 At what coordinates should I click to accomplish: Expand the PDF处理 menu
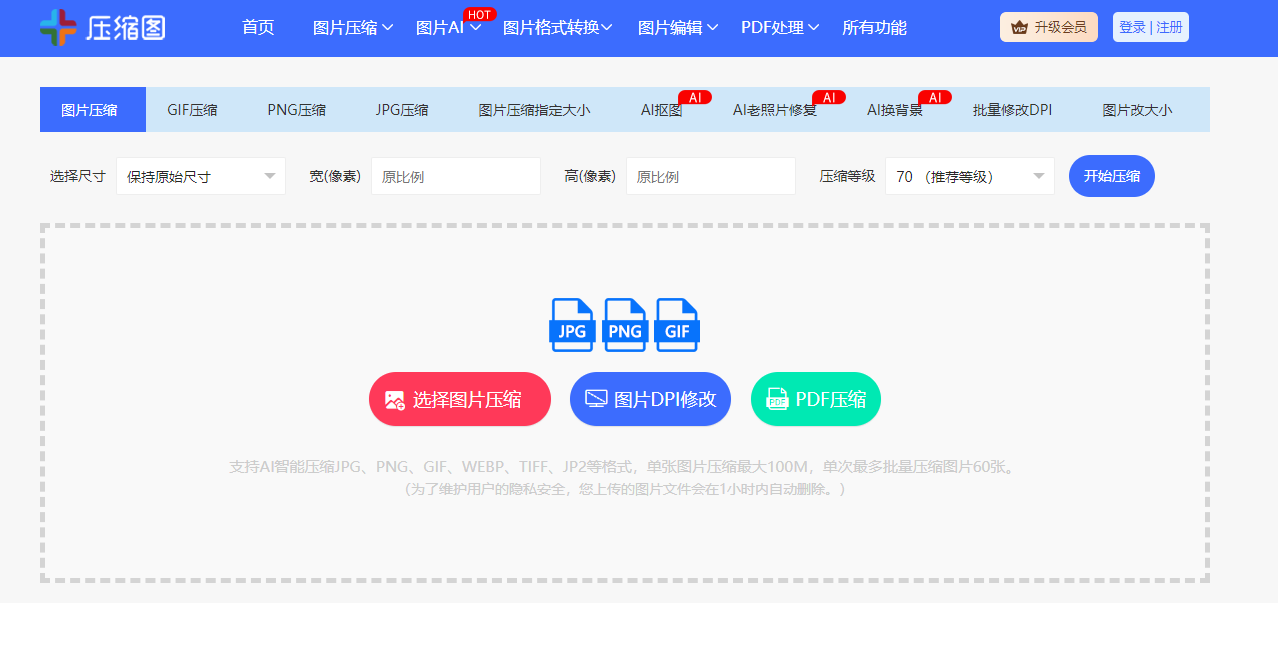pos(779,28)
